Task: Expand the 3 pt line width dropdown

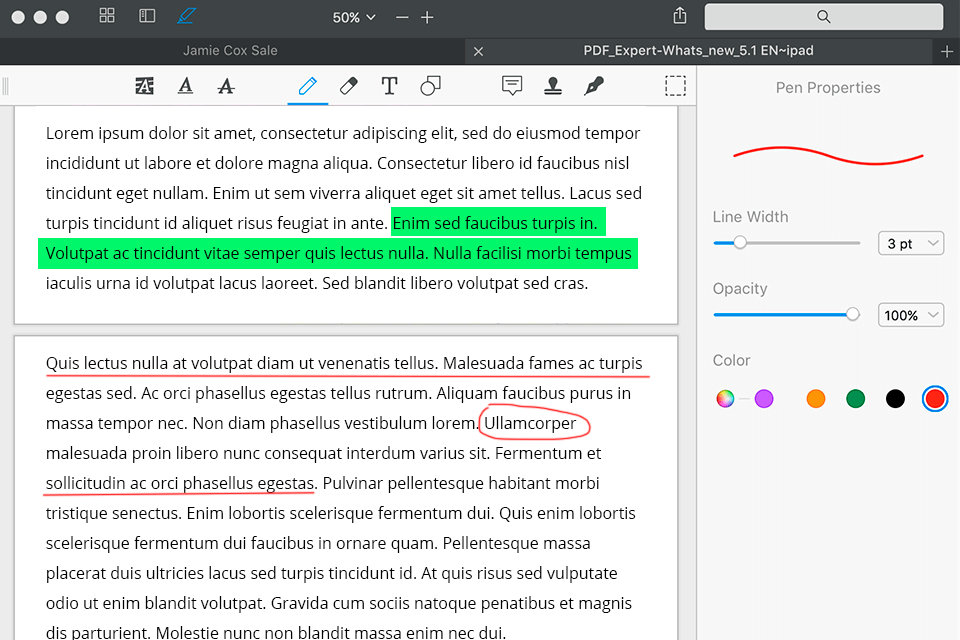Action: 910,243
